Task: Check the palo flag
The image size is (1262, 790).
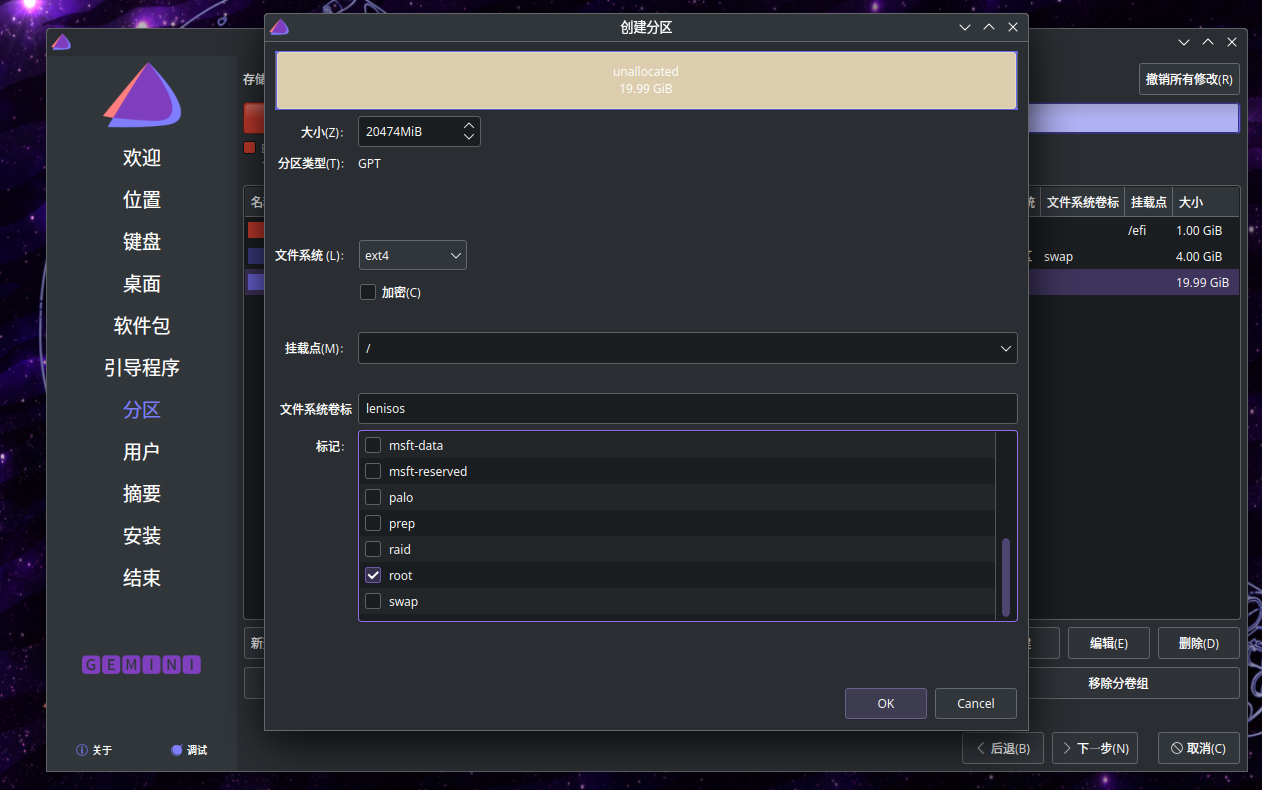Action: click(373, 497)
